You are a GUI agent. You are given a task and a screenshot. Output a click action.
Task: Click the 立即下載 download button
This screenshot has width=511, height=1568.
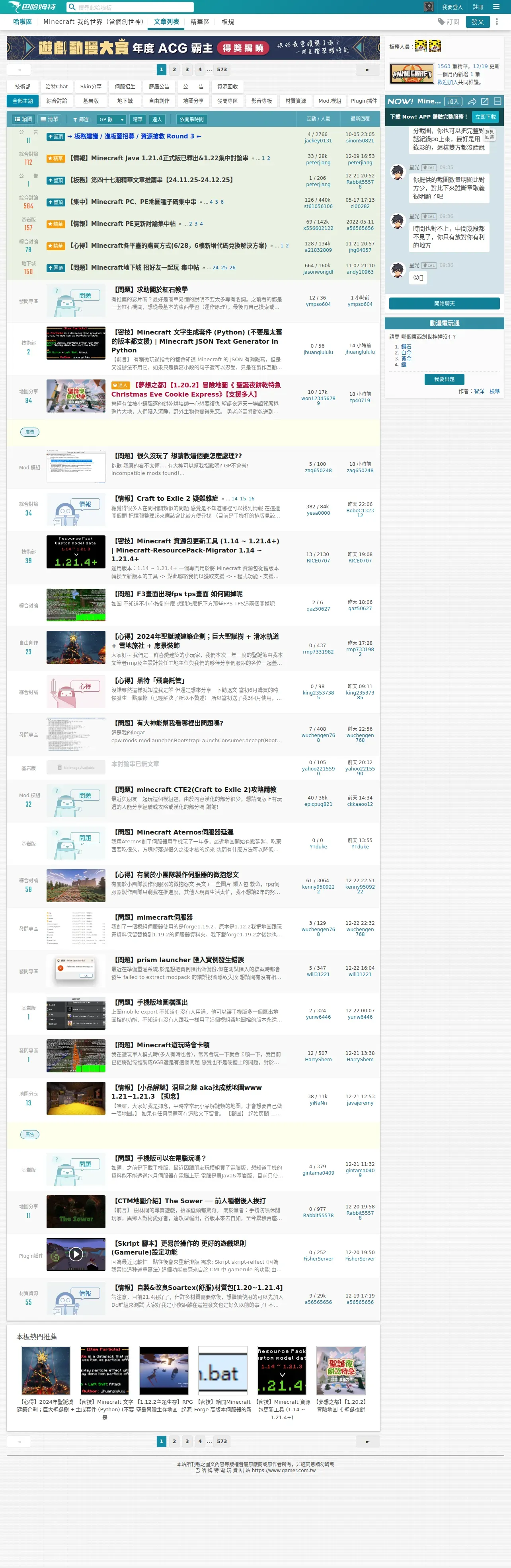tap(486, 117)
